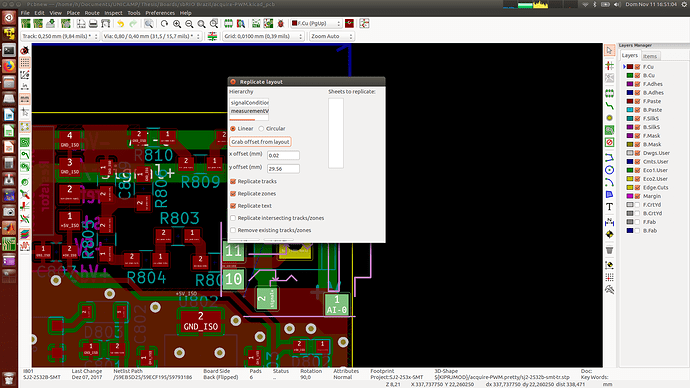
Task: Enable Remove existing tracks/zones option
Action: [x=233, y=230]
